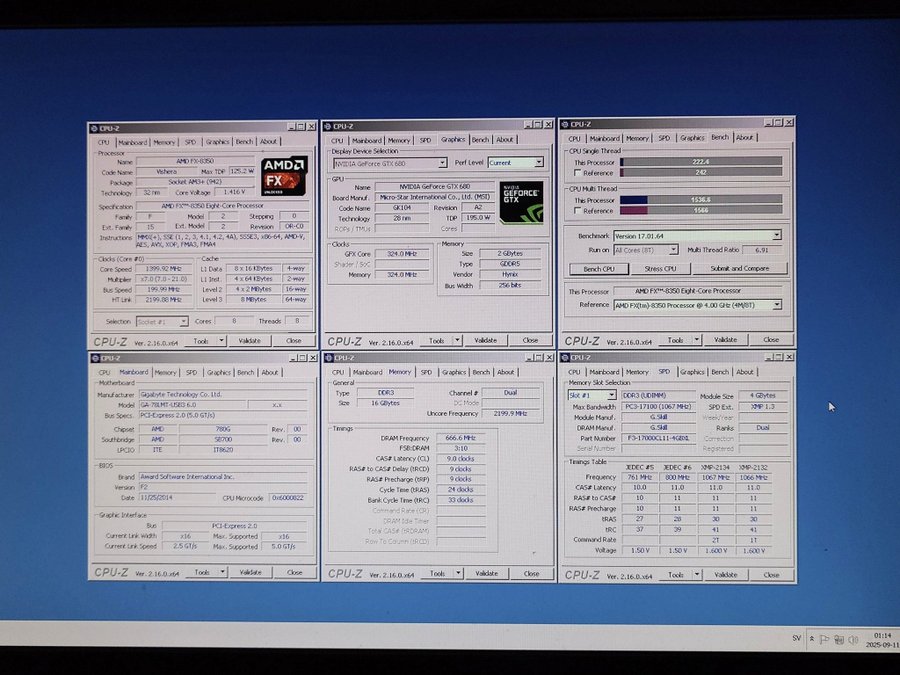The image size is (900, 675).
Task: Click Validate in the SPD tab window
Action: coord(726,575)
